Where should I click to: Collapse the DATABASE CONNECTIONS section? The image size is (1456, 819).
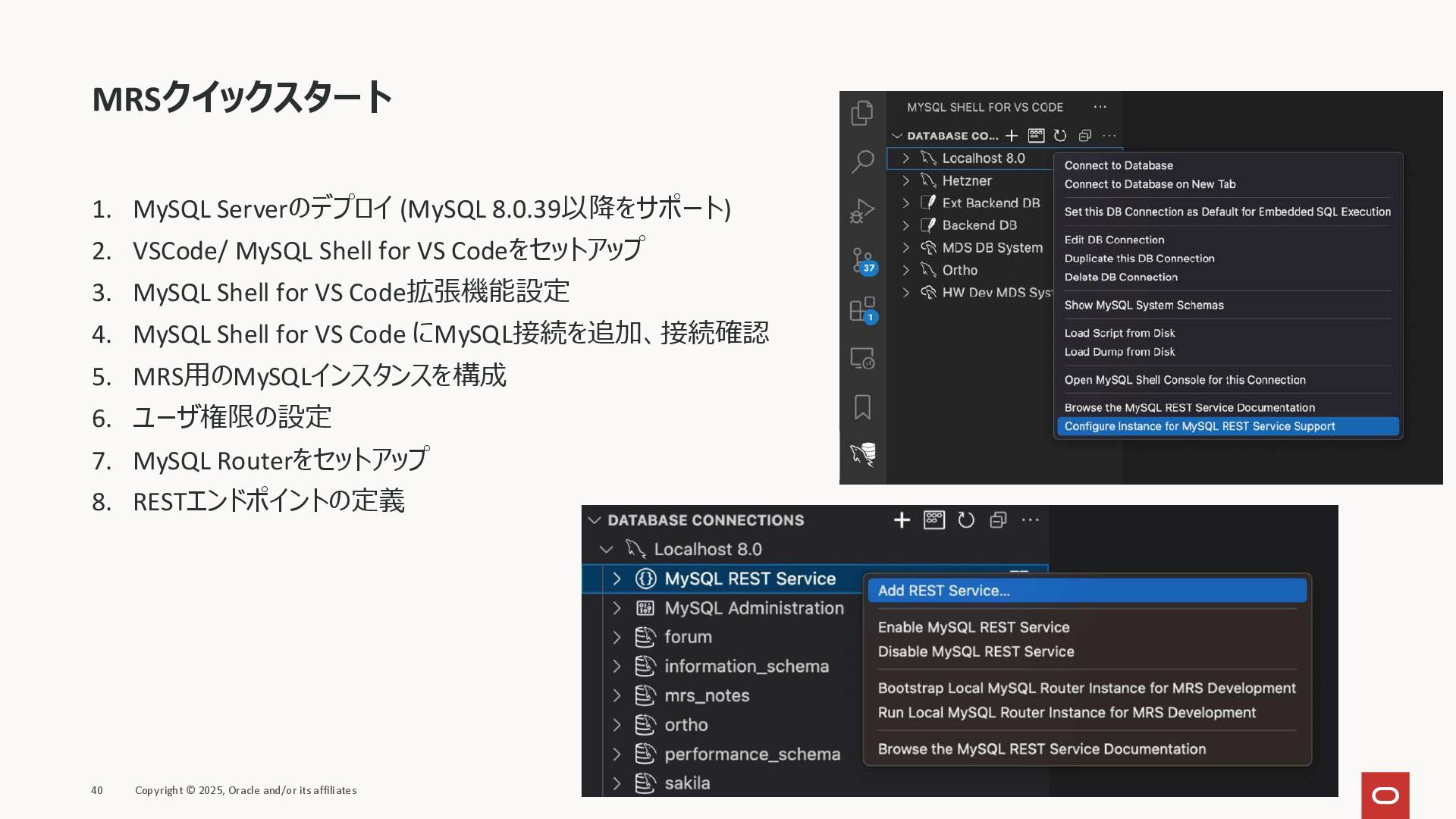pos(595,520)
